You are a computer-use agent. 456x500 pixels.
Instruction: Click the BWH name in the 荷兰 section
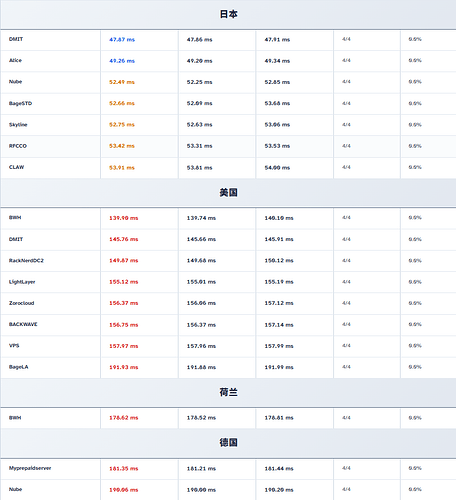click(x=15, y=418)
